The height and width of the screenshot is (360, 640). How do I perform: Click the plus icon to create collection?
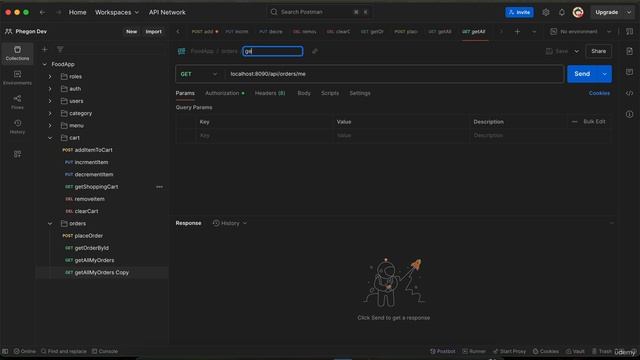tap(44, 49)
